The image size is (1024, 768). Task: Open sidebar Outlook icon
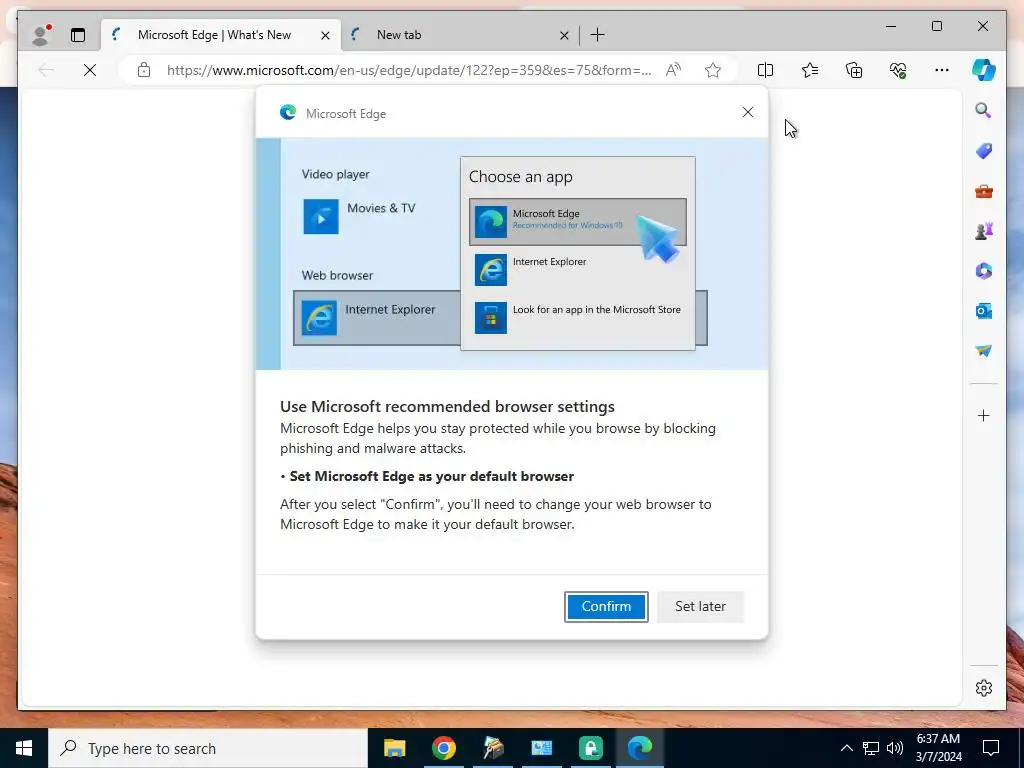pos(984,311)
